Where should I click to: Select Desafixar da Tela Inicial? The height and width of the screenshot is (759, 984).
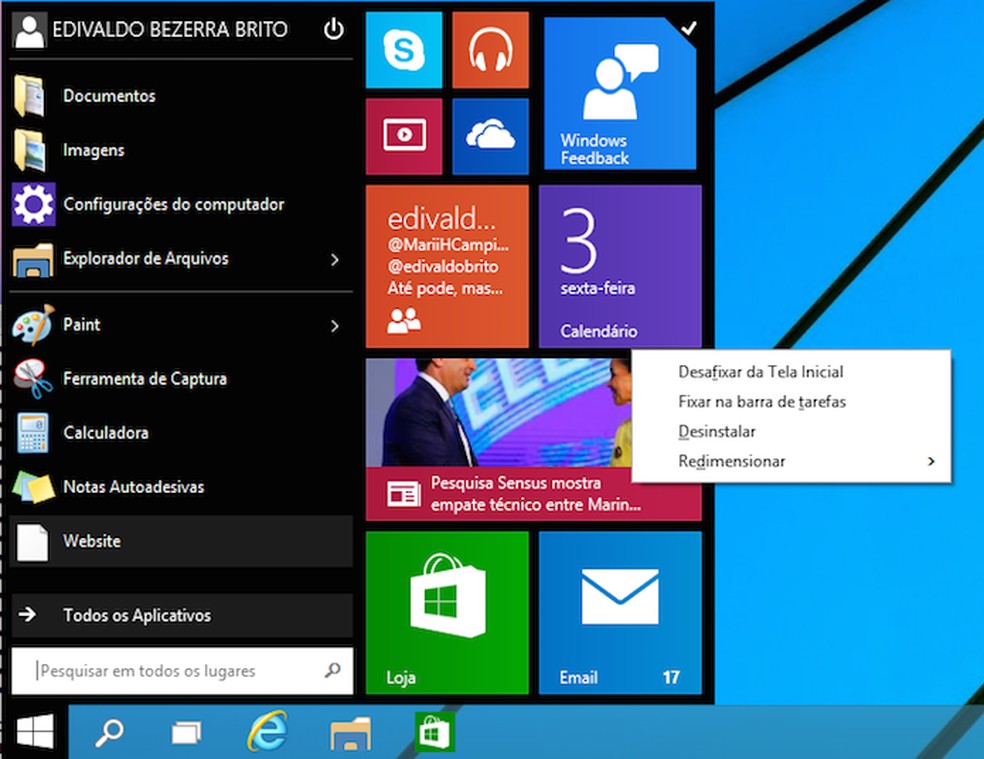point(759,372)
